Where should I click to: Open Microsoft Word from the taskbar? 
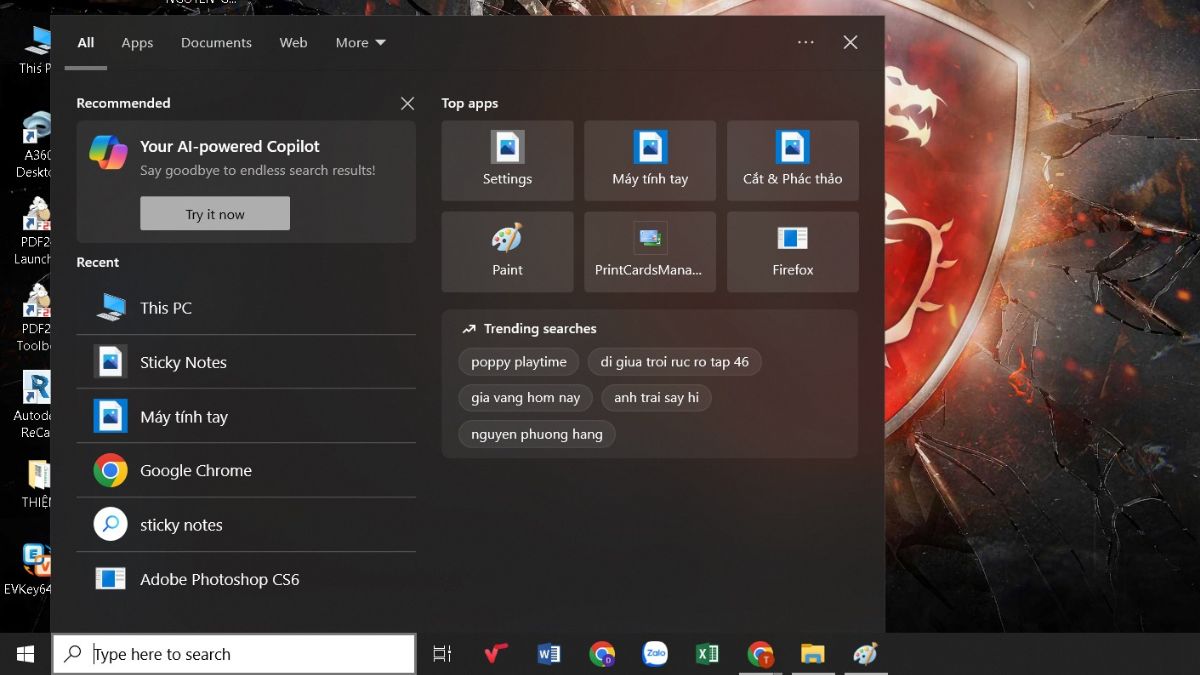click(549, 654)
